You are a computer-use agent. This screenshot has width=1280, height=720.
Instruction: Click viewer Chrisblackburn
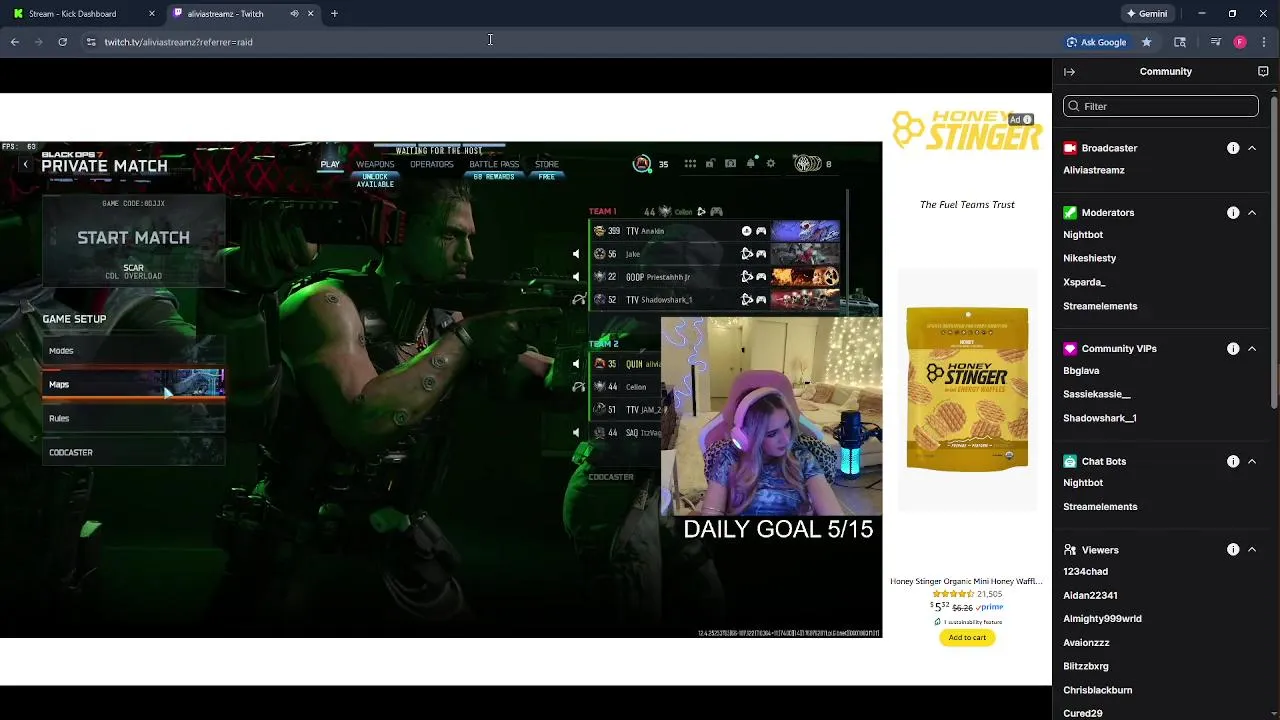pyautogui.click(x=1097, y=690)
